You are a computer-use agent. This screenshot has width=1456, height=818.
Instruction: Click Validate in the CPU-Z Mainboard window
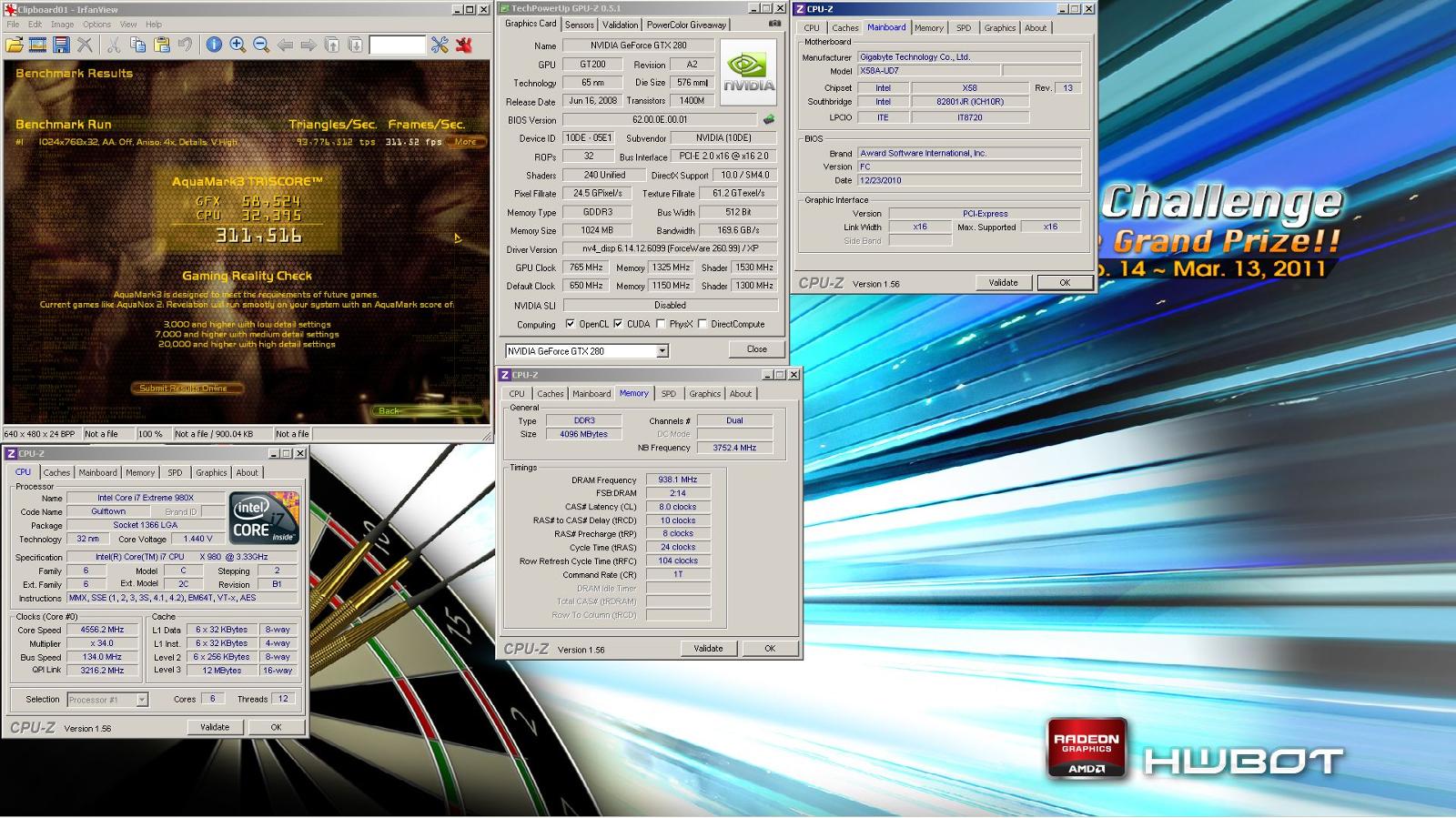1004,283
